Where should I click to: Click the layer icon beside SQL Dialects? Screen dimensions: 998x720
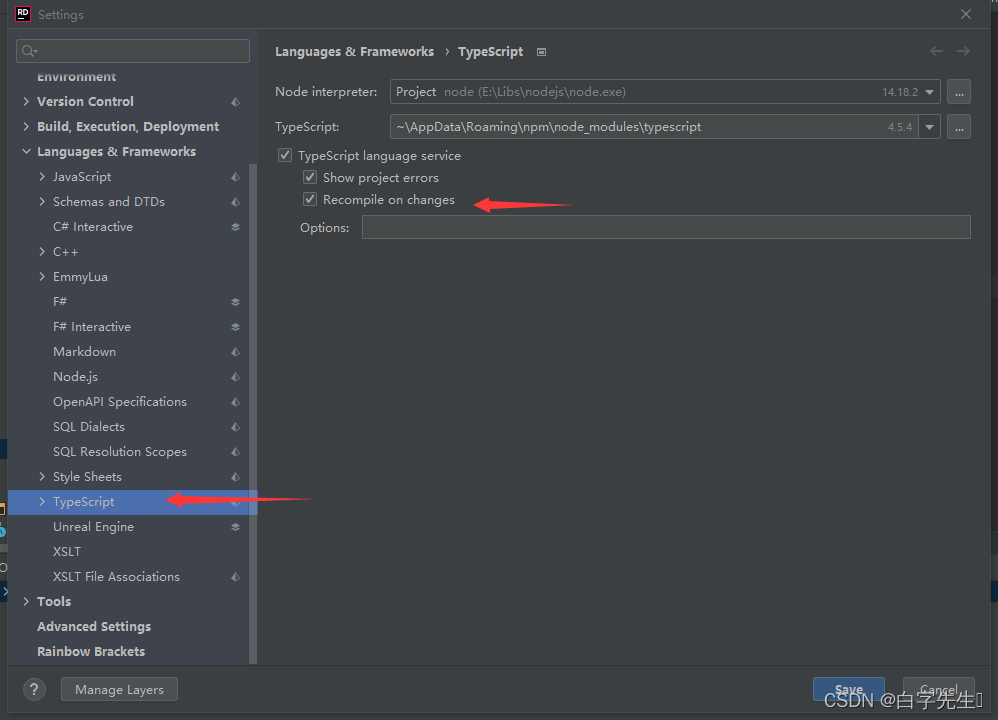(x=235, y=427)
